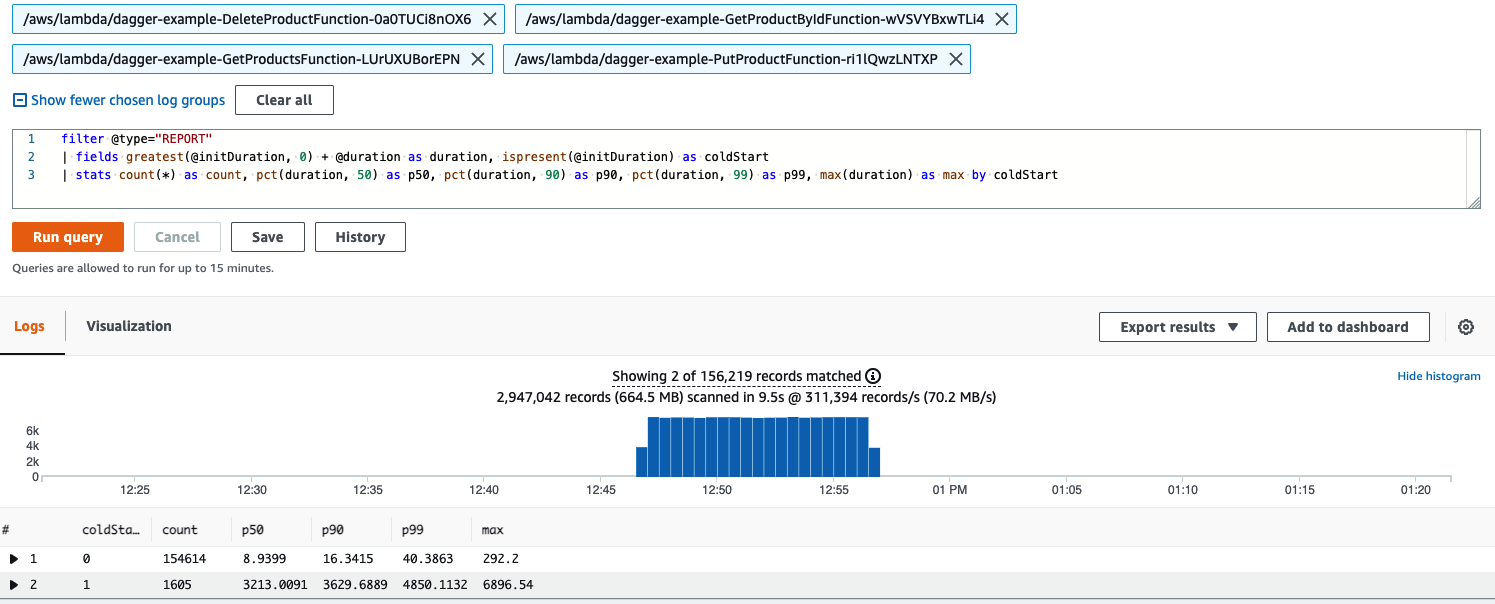Image resolution: width=1495 pixels, height=604 pixels.
Task: Click the 12:45 histogram axis label
Action: 601,490
